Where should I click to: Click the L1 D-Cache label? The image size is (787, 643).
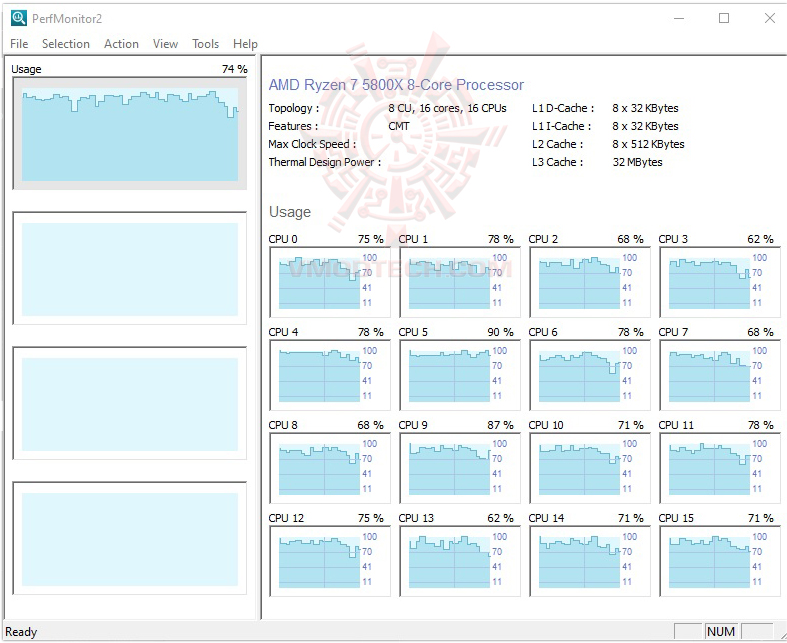click(563, 108)
